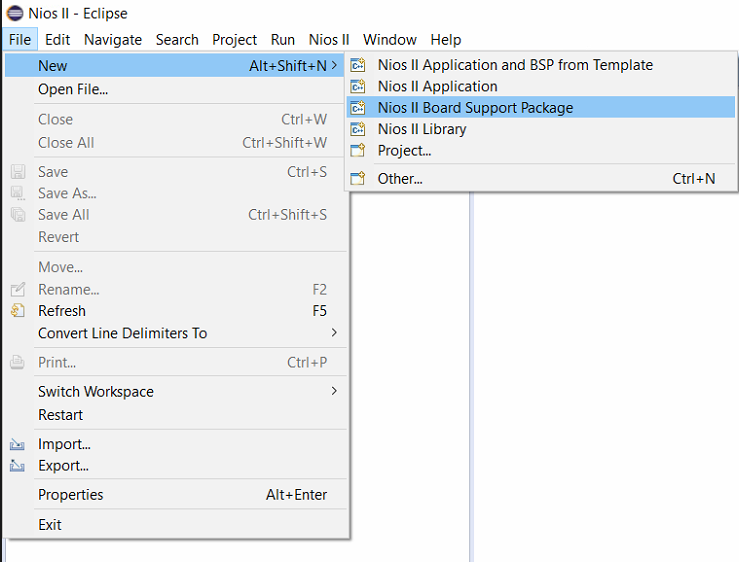This screenshot has width=739, height=562.
Task: Open the Navigate menu
Action: point(113,40)
